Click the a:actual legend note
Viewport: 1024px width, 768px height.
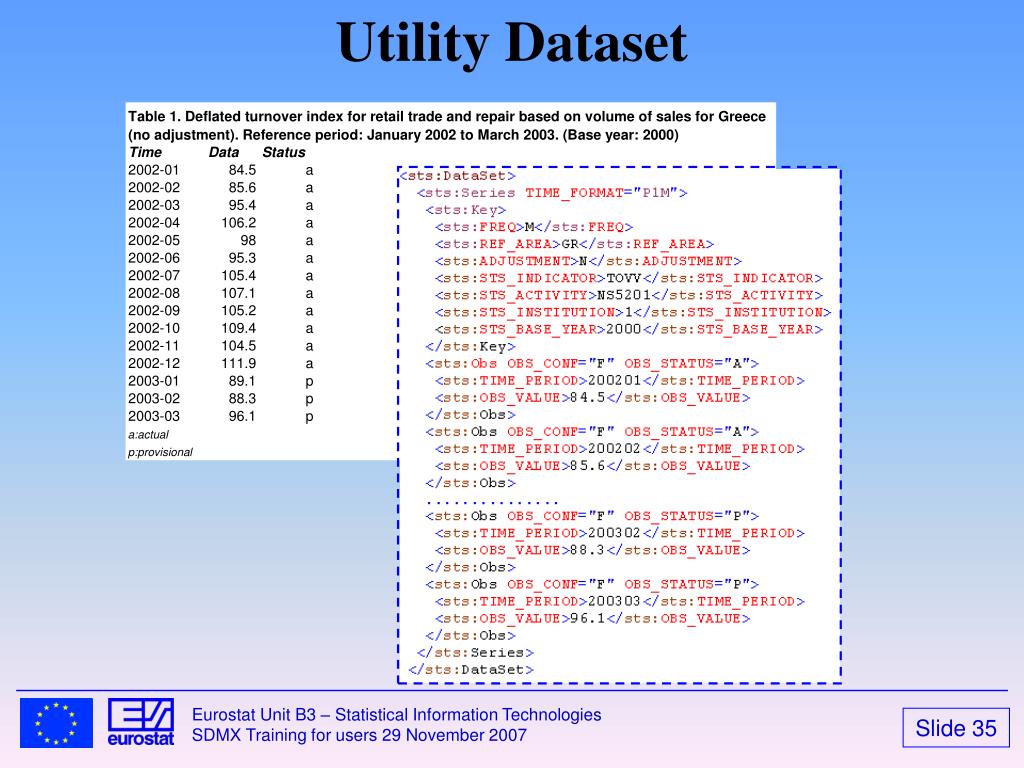point(148,435)
